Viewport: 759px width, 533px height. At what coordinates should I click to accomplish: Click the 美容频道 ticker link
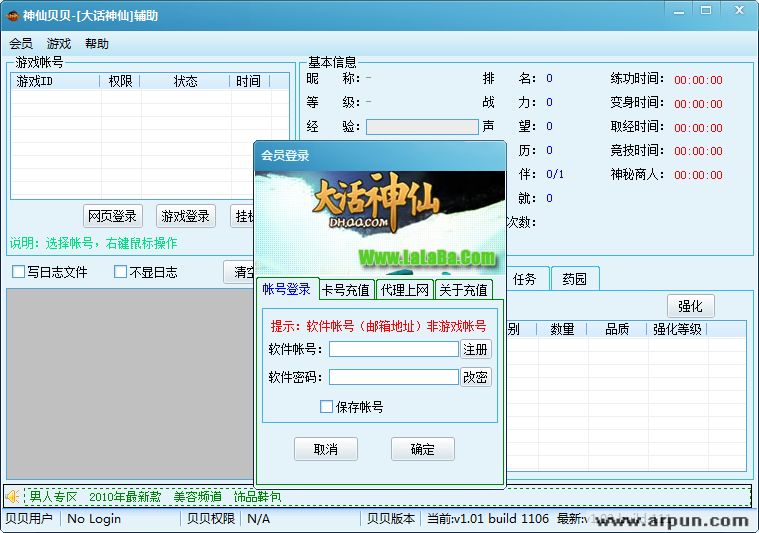(x=197, y=497)
